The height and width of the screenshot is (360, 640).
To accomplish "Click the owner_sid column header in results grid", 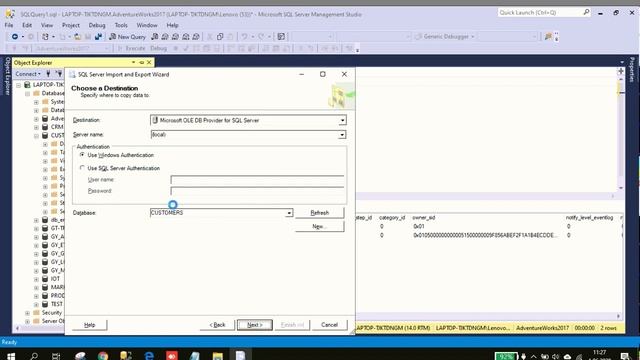I will pyautogui.click(x=424, y=218).
